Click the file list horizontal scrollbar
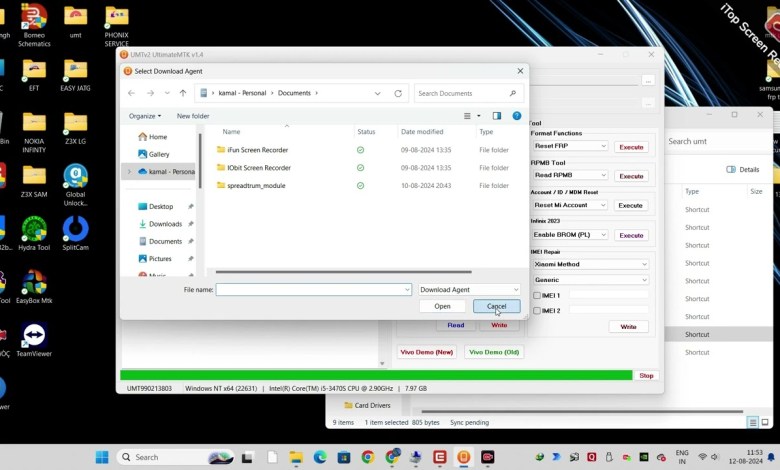Image resolution: width=780 pixels, height=470 pixels. 343,272
